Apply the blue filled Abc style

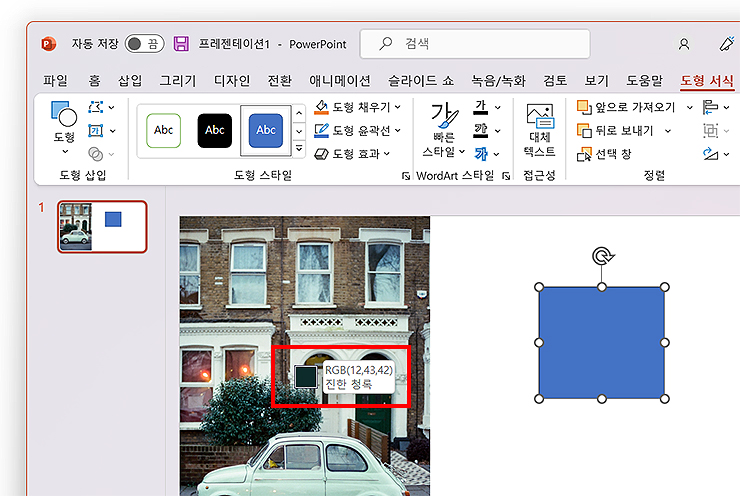click(x=266, y=131)
